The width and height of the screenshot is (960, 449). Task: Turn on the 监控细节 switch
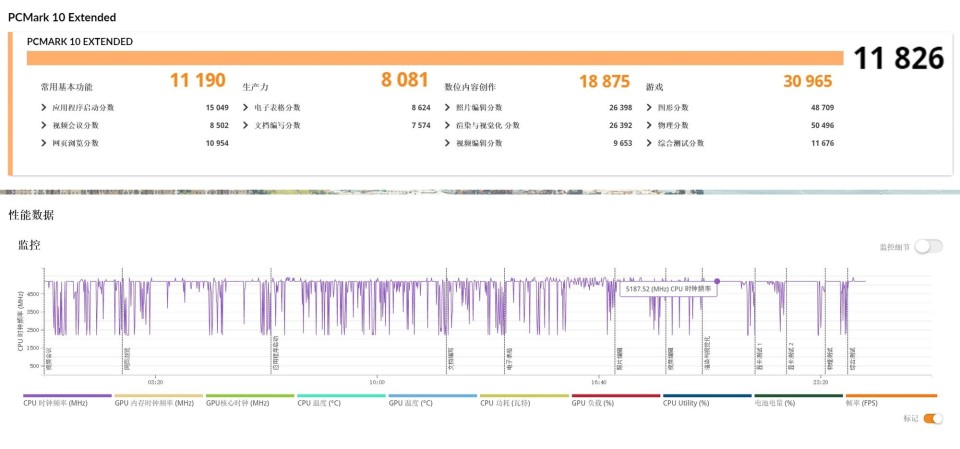click(928, 247)
